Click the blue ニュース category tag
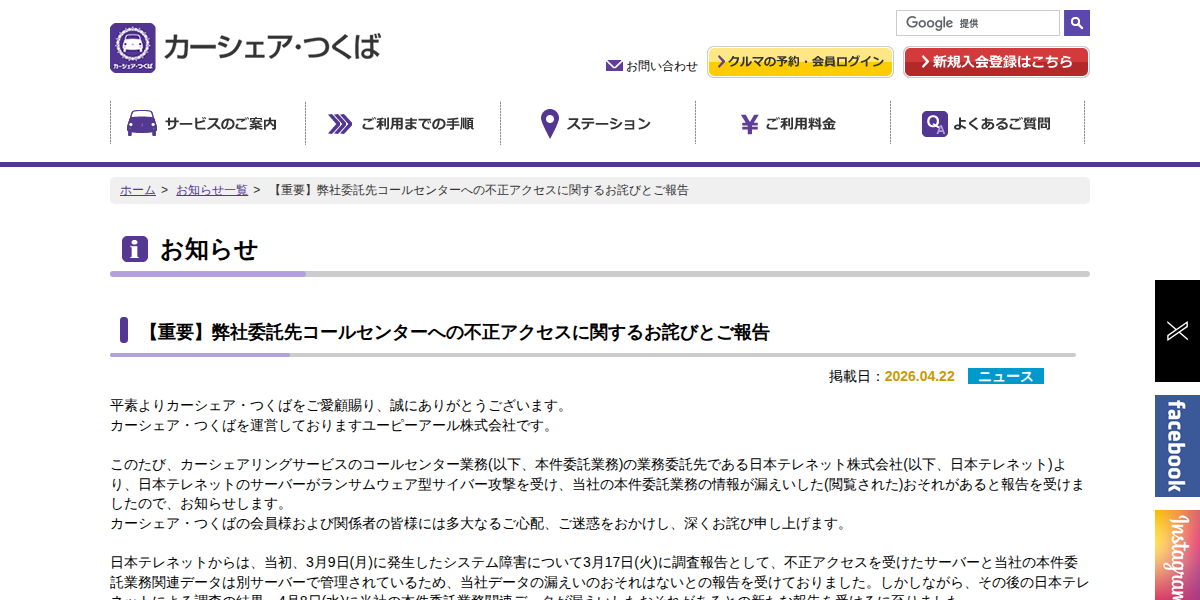This screenshot has width=1200, height=600. pyautogui.click(x=1006, y=376)
